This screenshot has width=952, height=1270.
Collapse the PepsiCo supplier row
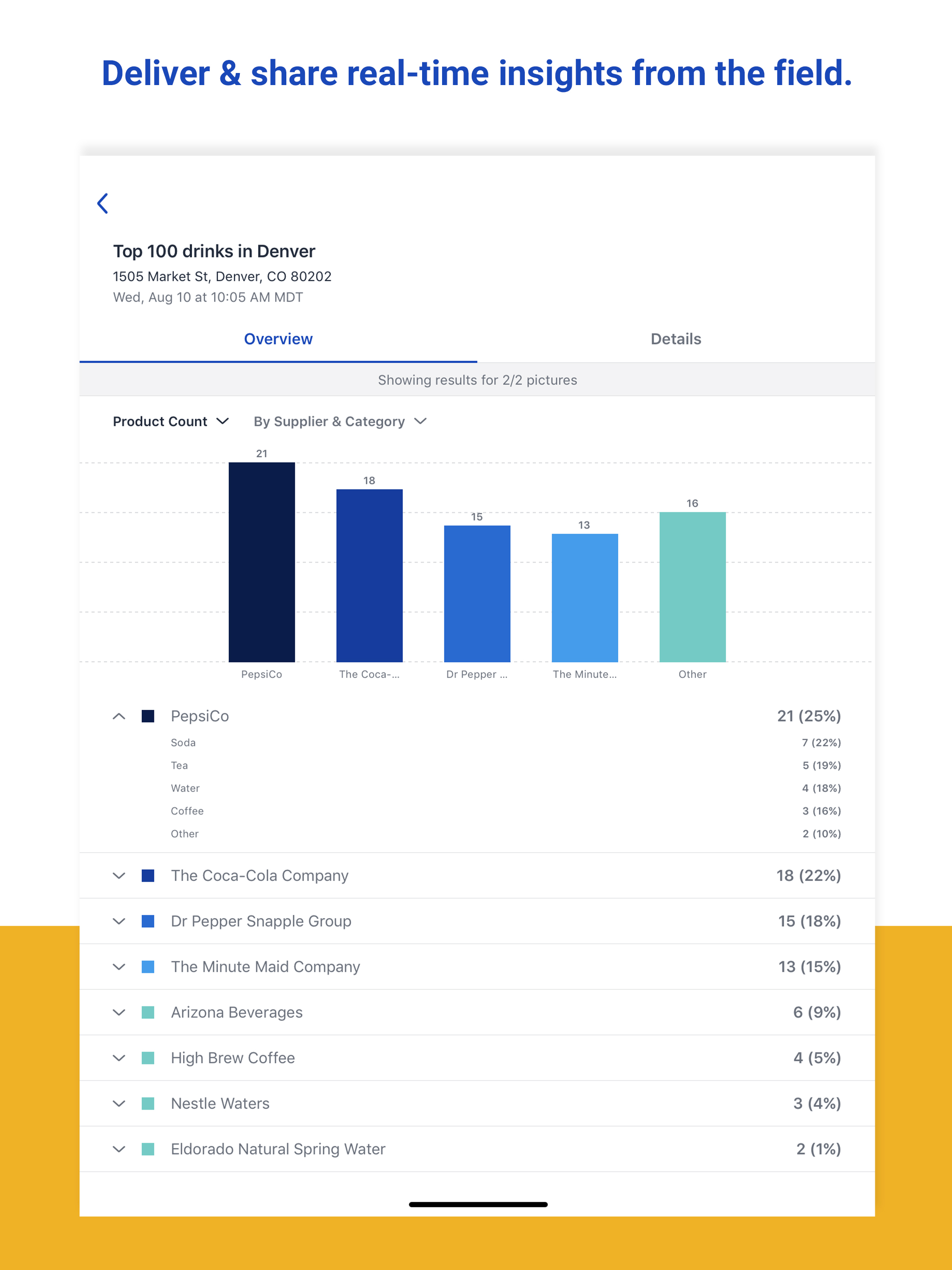119,716
